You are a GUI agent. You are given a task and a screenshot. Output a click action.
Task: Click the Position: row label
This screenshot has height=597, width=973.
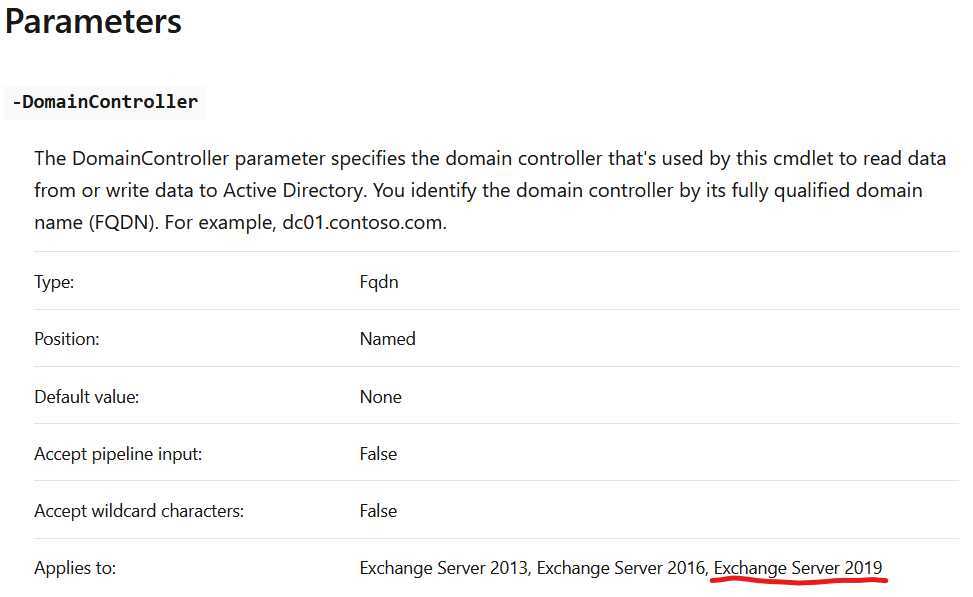pyautogui.click(x=66, y=339)
